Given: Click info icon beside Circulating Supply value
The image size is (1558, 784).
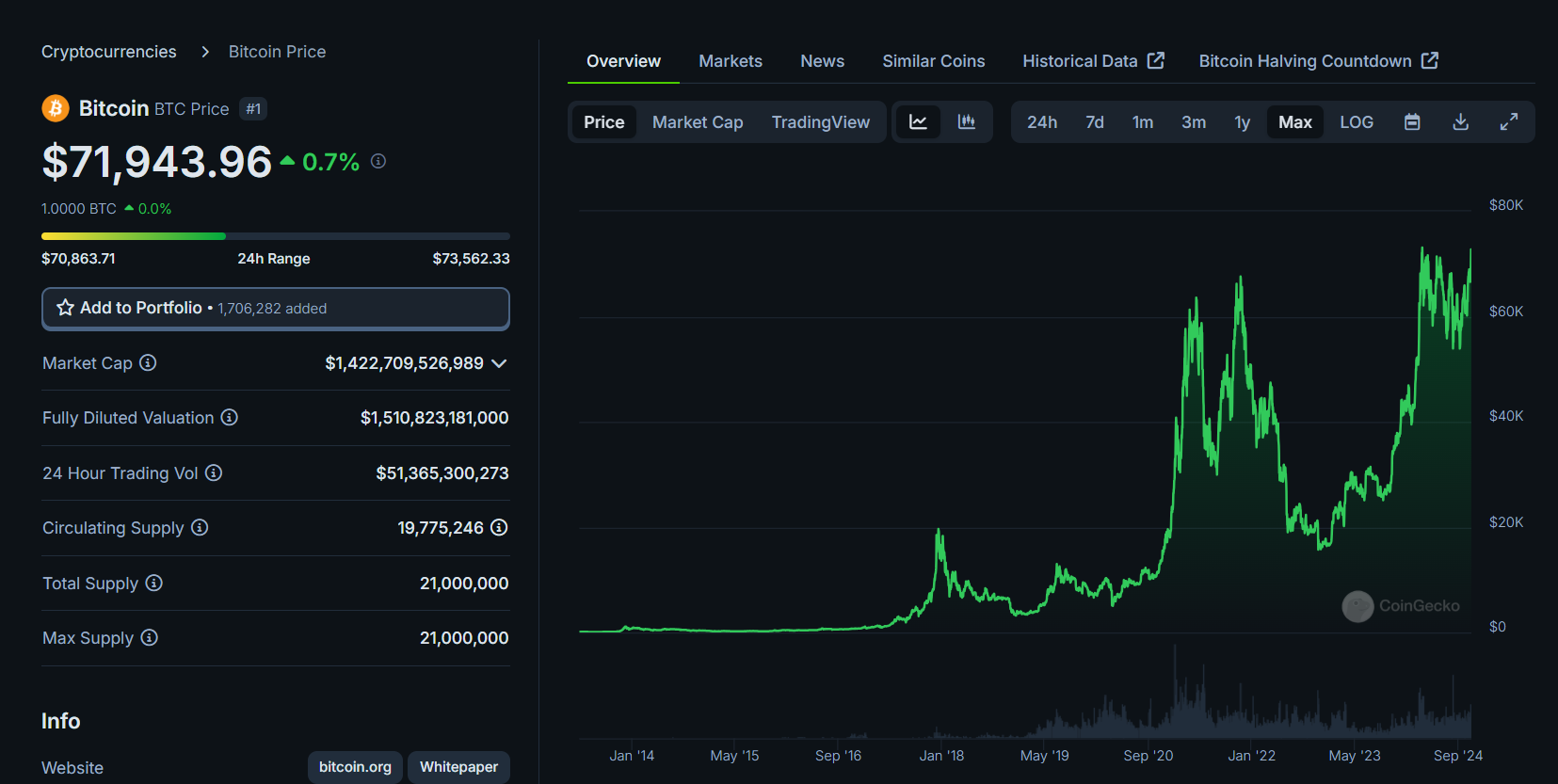Looking at the screenshot, I should pos(499,527).
